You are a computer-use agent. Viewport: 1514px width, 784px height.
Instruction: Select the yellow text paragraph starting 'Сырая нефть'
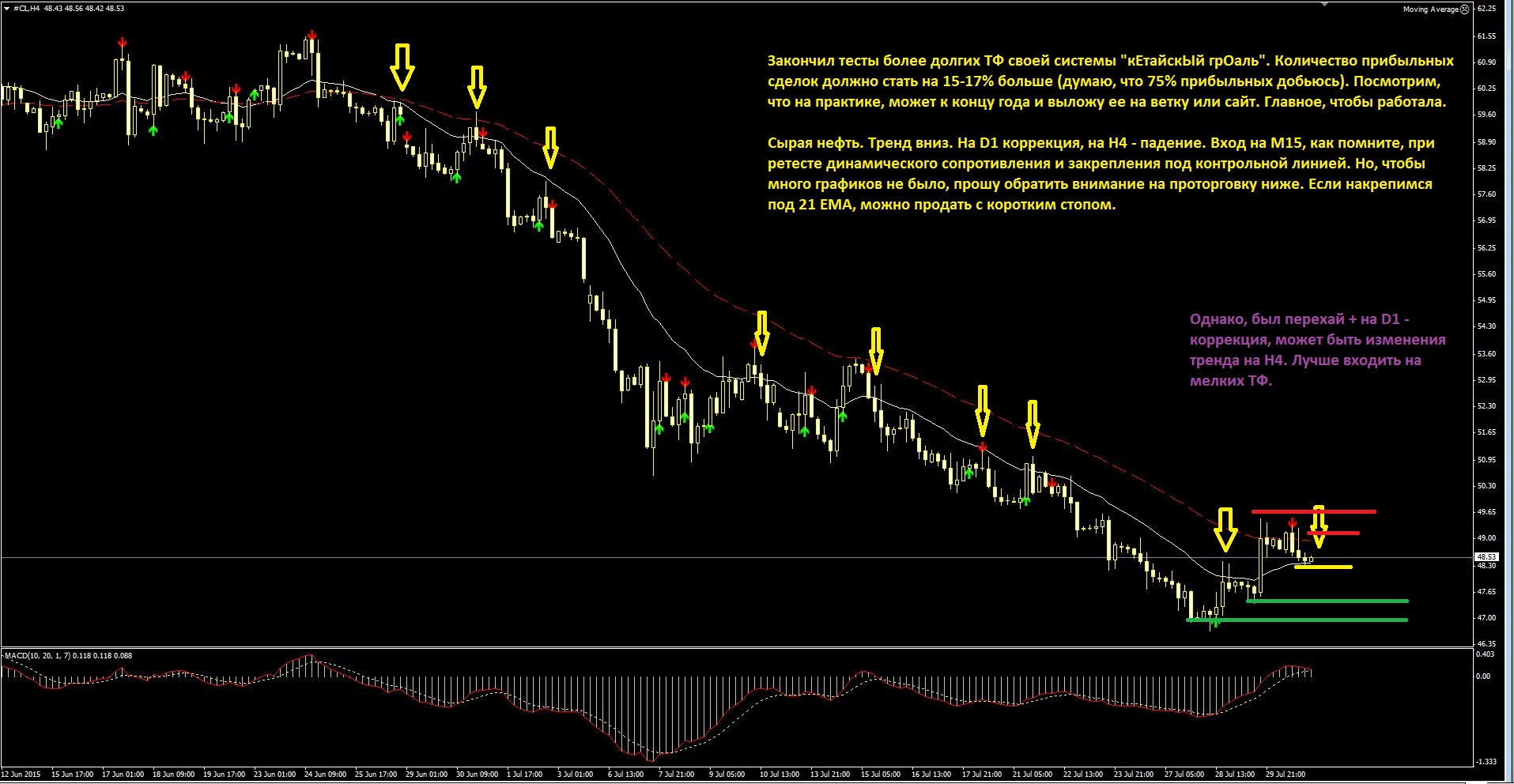[x=1100, y=174]
